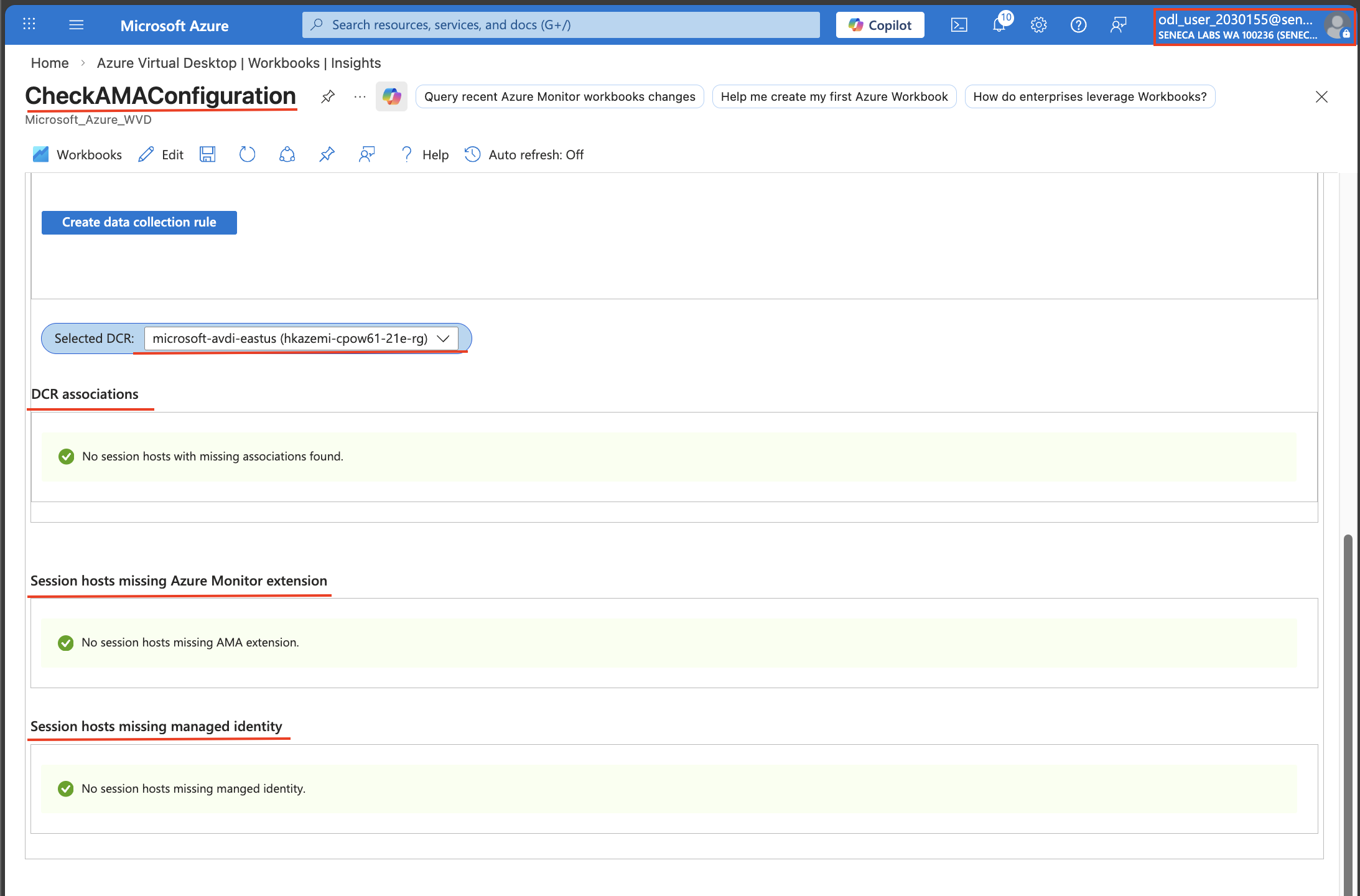
Task: Pin the workbook using the toolbar pin icon
Action: (327, 154)
